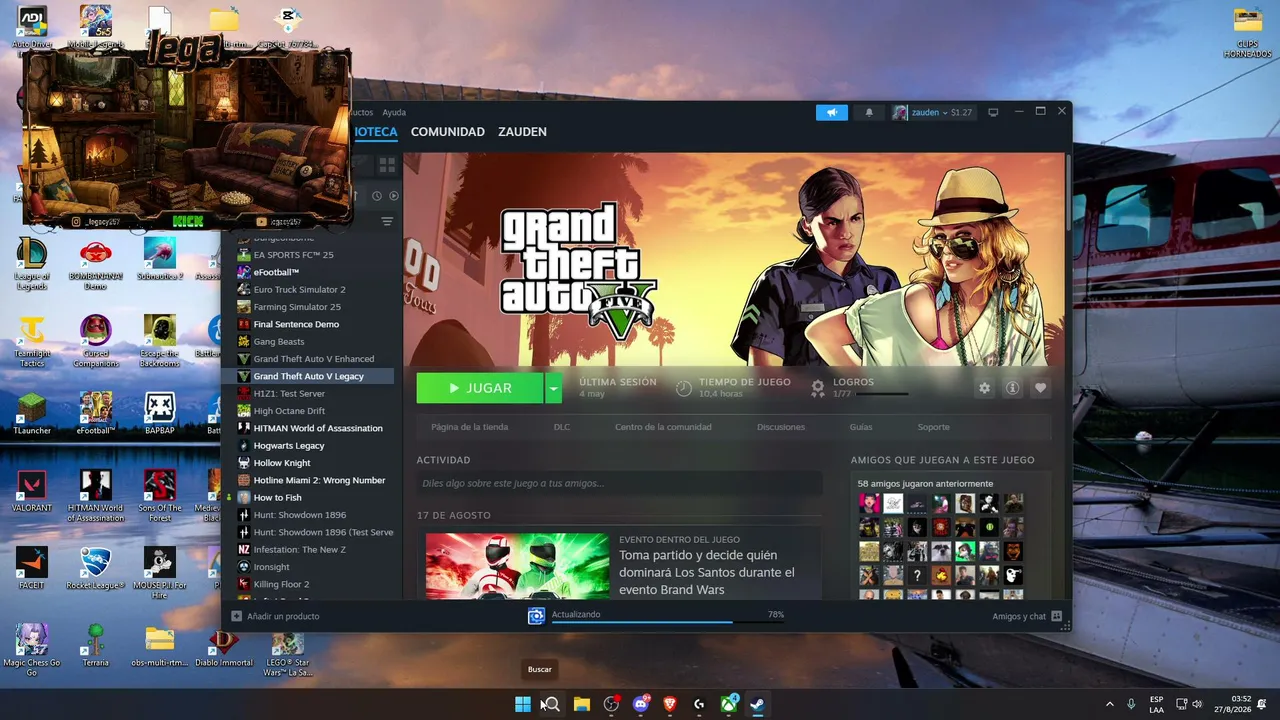Open the DLC tab
This screenshot has height=720, width=1280.
pos(562,427)
